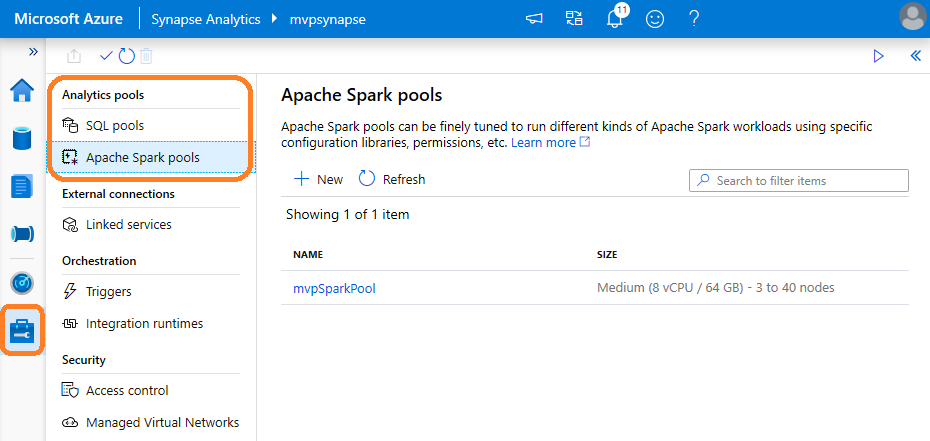The image size is (930, 441).
Task: Refresh the Apache Spark pools list
Action: click(x=392, y=179)
